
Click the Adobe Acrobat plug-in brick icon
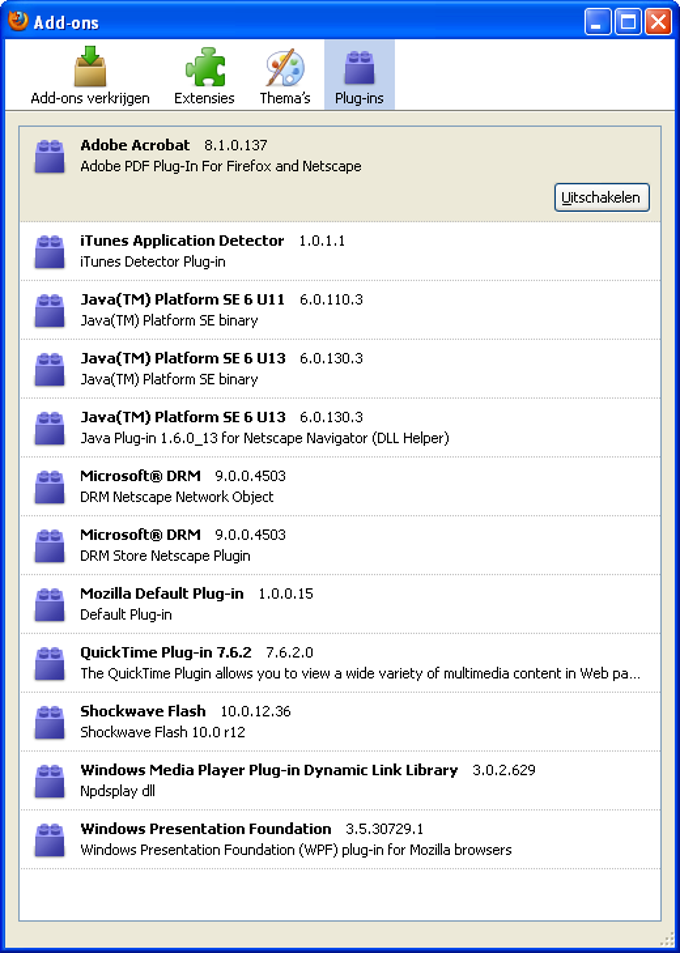[x=50, y=156]
